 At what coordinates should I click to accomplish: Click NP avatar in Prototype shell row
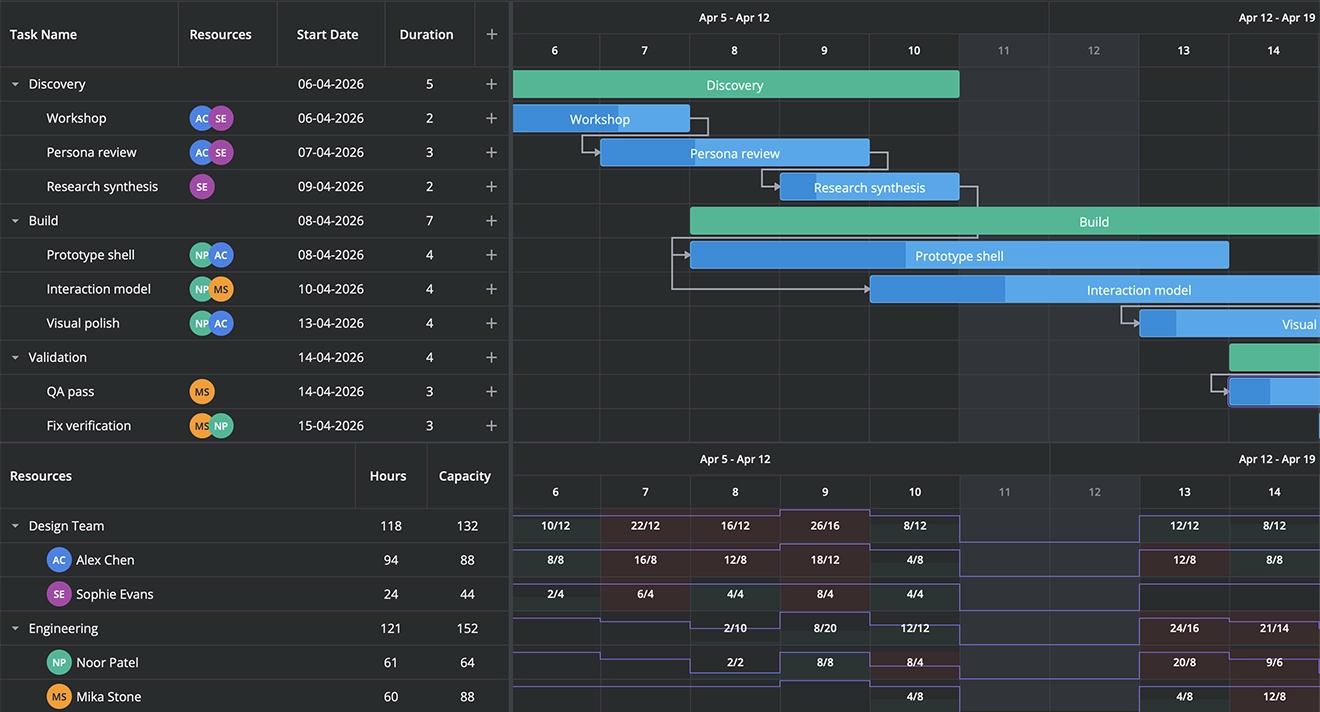click(x=202, y=255)
